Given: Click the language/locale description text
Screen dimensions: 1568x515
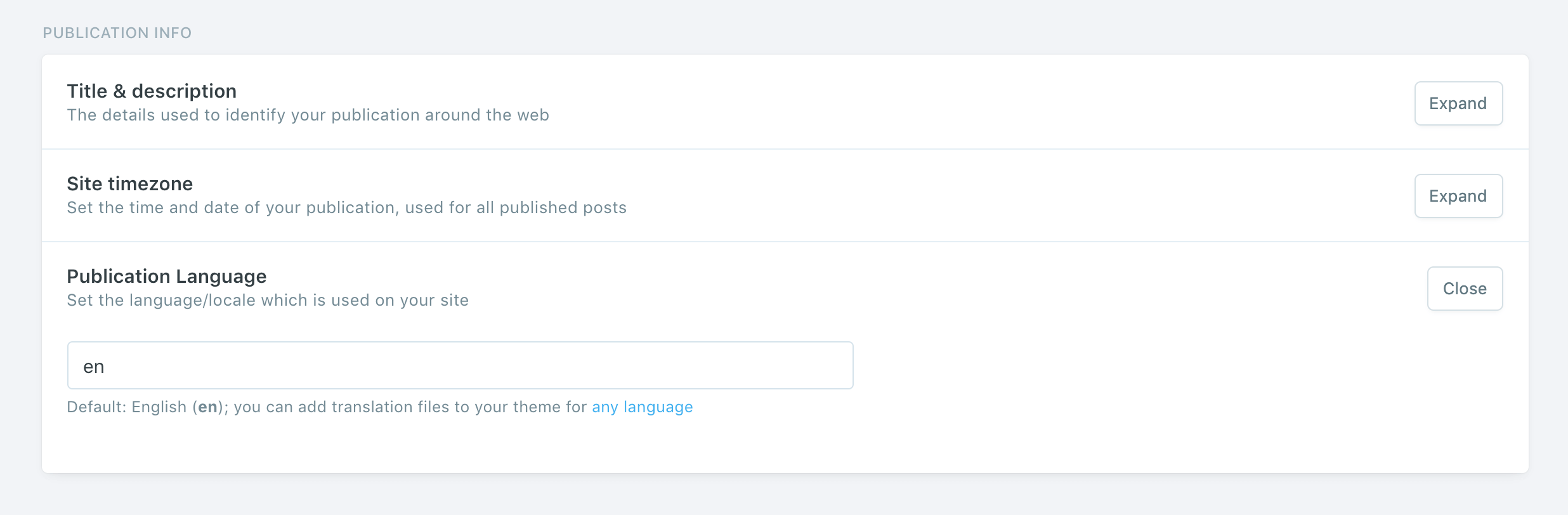Looking at the screenshot, I should click(x=267, y=299).
